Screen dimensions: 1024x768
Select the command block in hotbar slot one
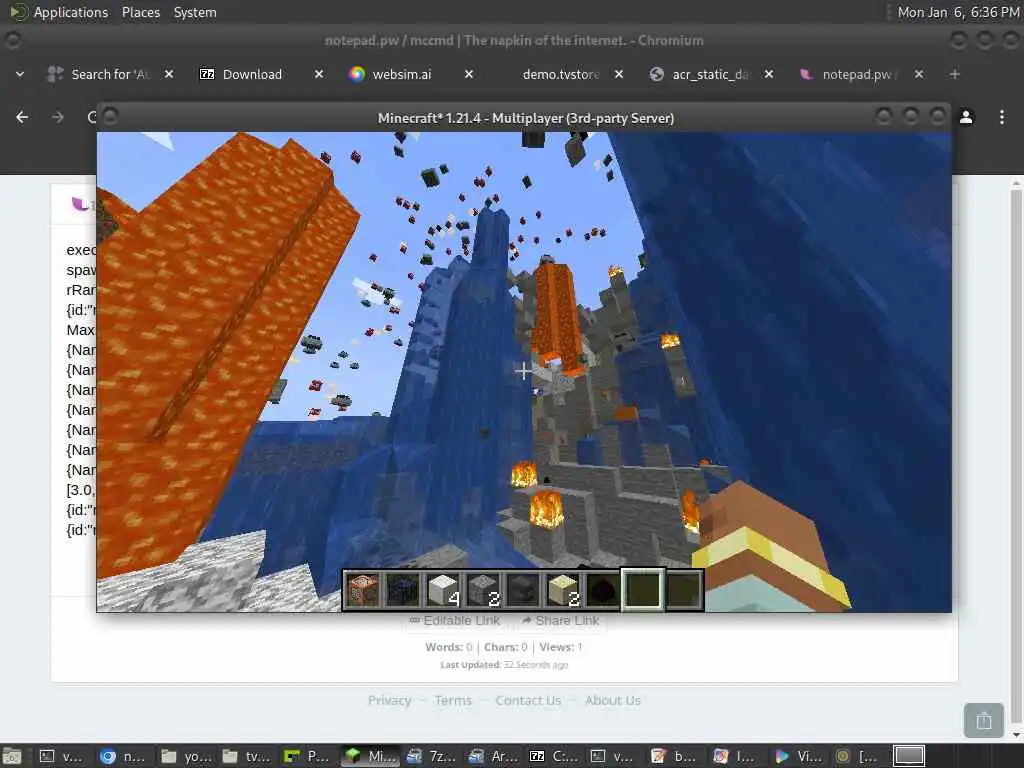point(362,590)
